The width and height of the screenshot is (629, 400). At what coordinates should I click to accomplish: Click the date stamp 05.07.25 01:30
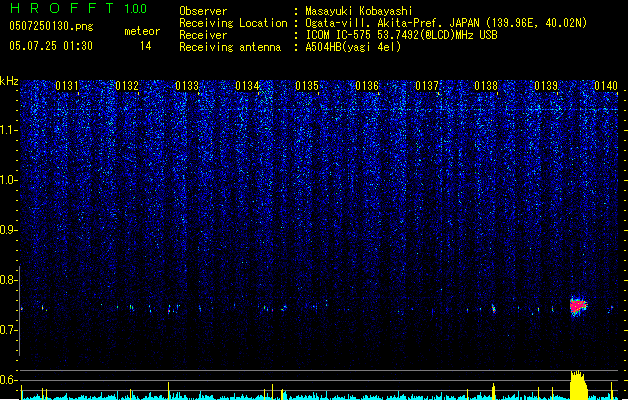[51, 46]
